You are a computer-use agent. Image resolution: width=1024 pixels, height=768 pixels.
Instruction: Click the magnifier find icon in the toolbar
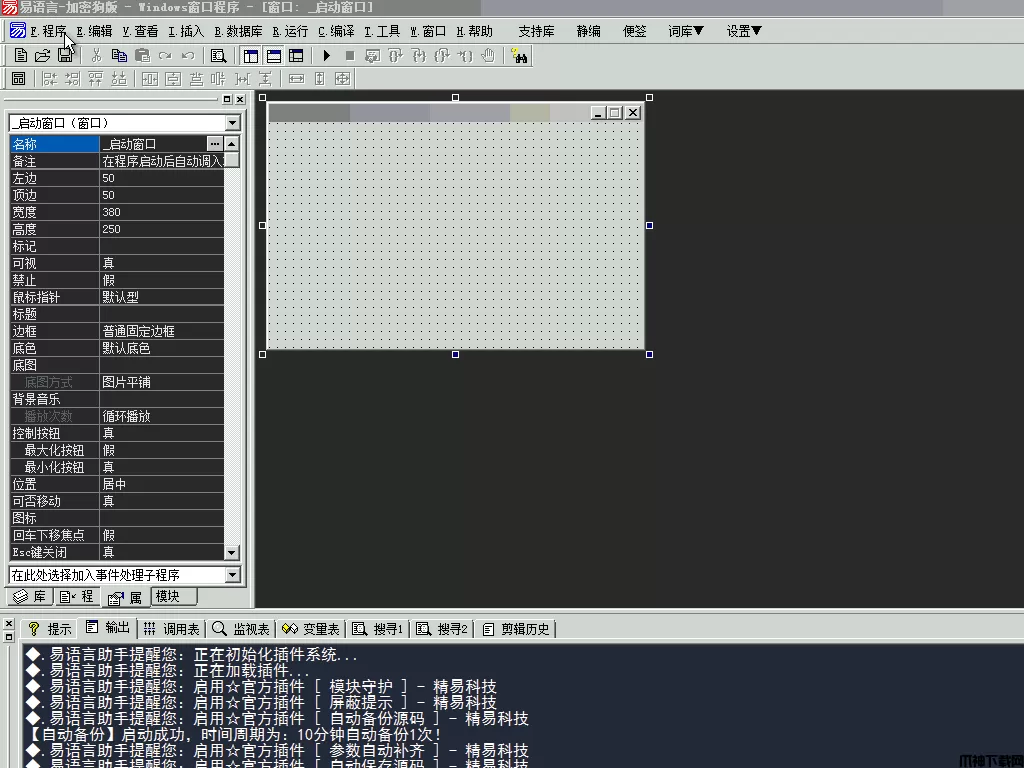tap(218, 56)
